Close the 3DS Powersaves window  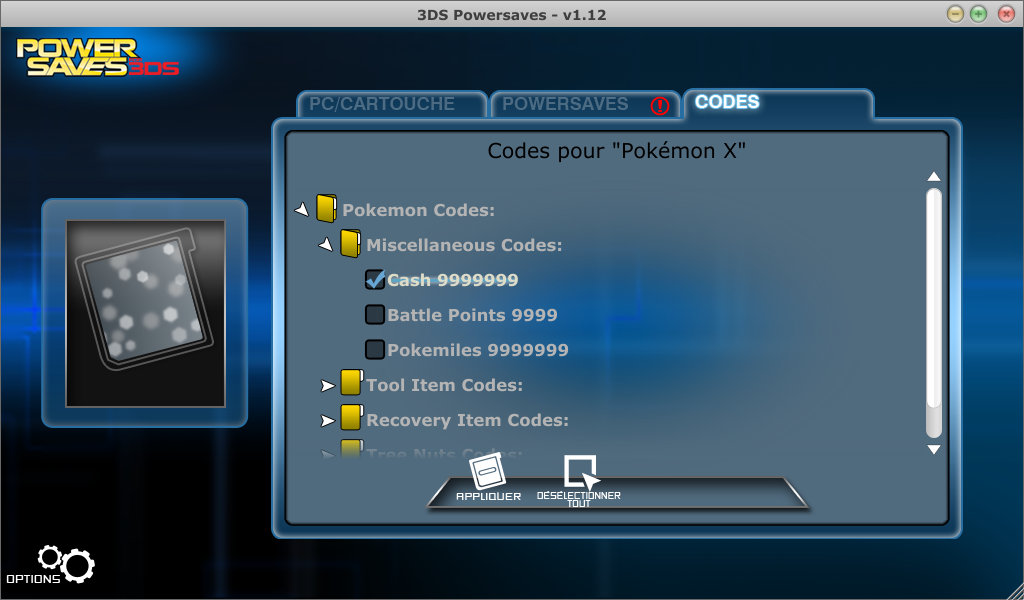click(x=1006, y=14)
